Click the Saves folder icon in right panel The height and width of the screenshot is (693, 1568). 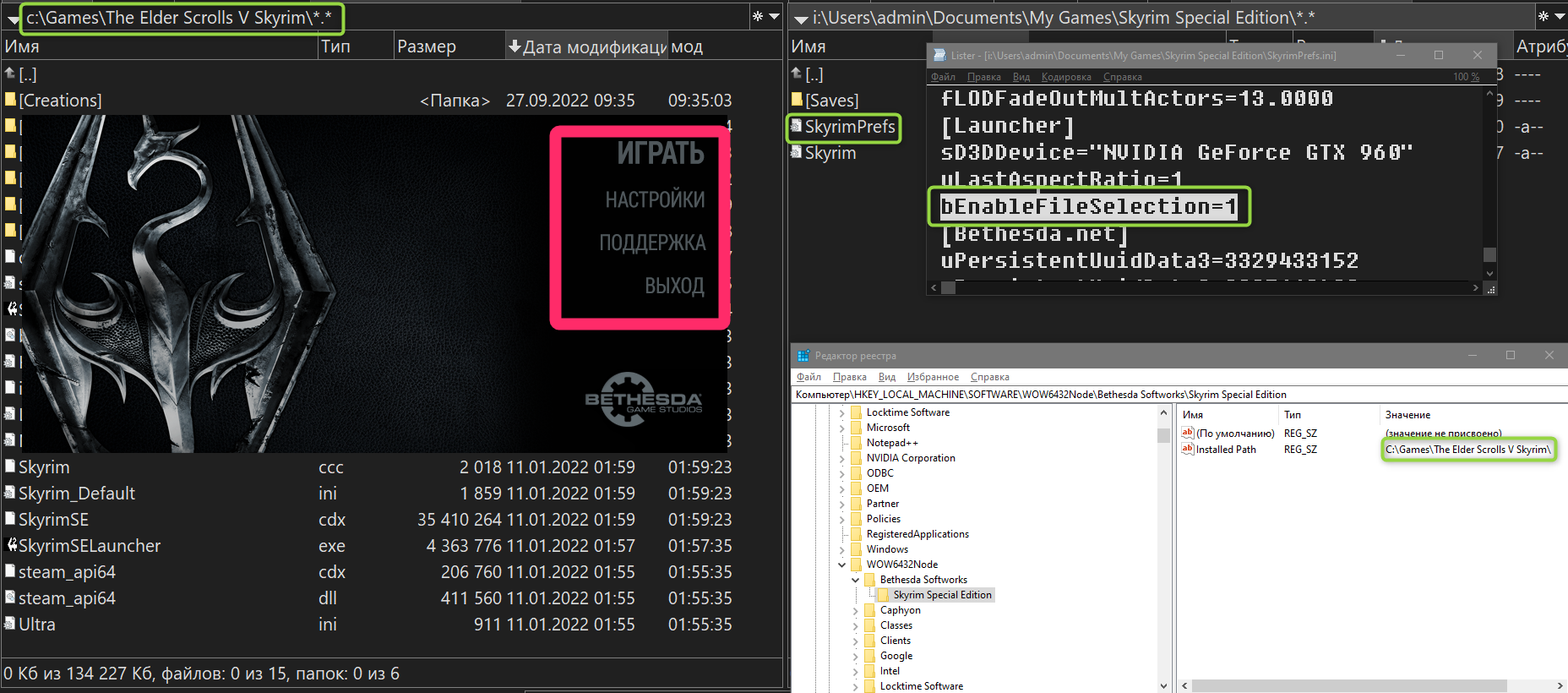pyautogui.click(x=797, y=100)
